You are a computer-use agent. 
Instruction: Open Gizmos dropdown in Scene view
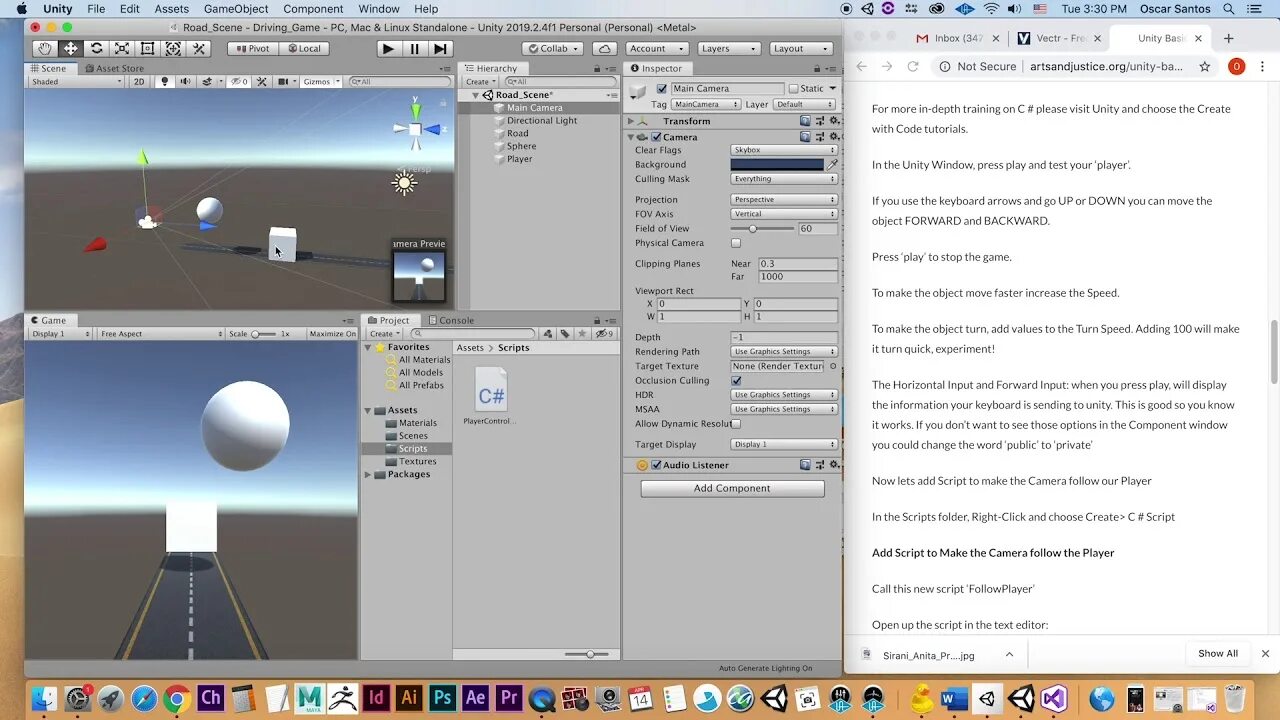(320, 82)
